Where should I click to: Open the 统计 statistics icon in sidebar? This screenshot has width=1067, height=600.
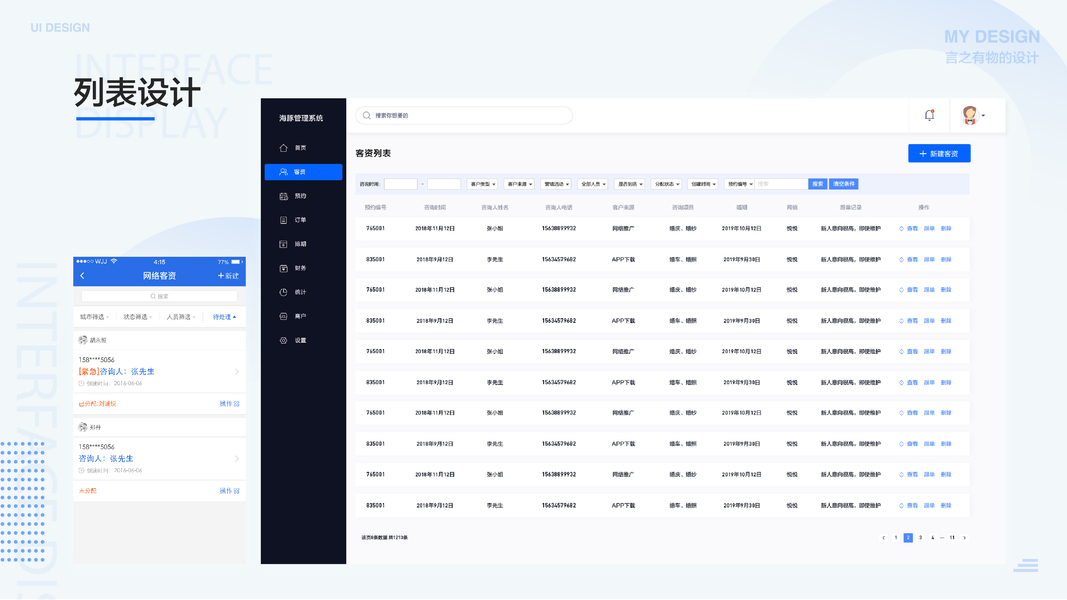(283, 292)
